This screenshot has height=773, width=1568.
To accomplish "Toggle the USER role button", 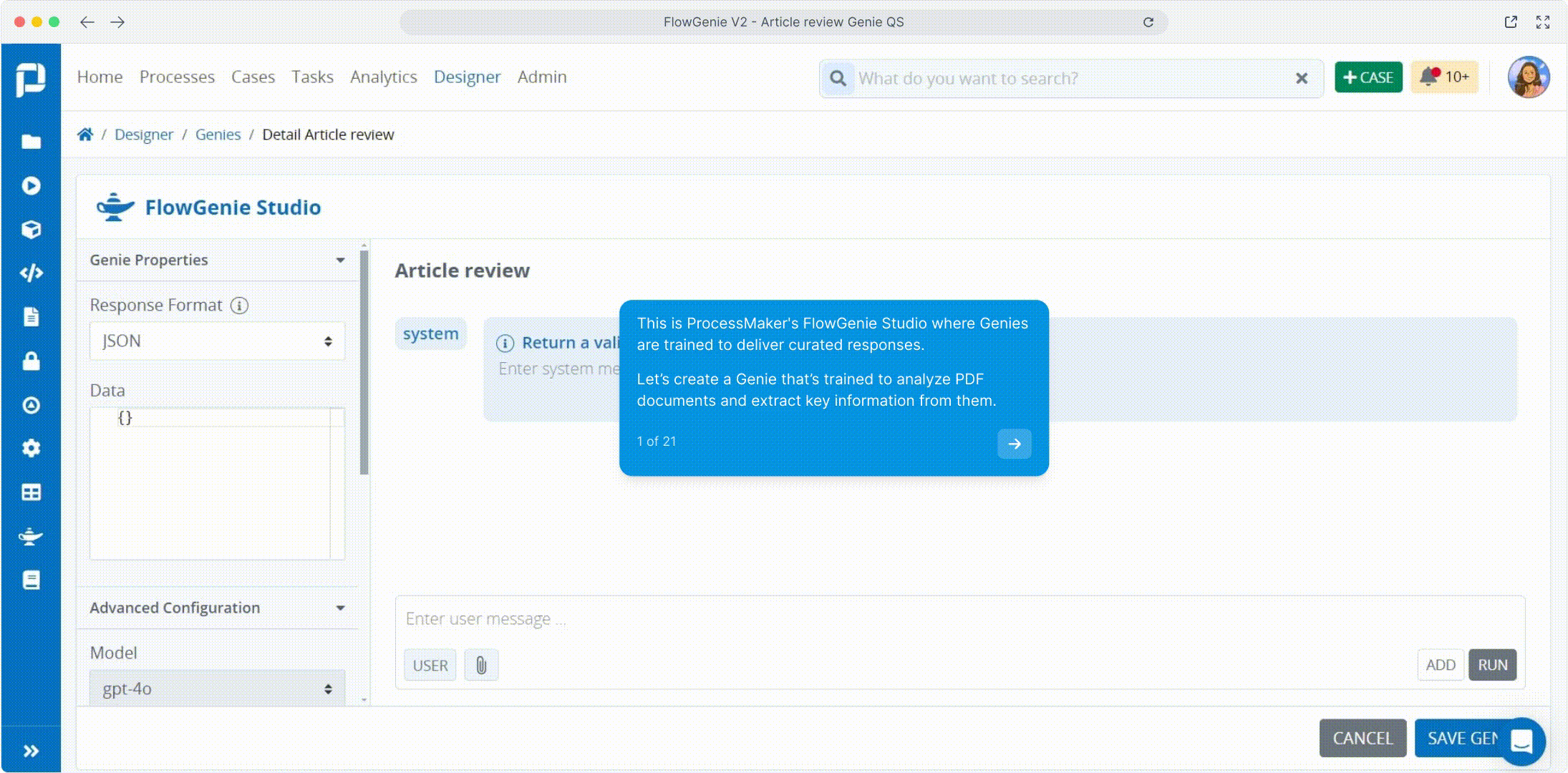I will coord(430,666).
